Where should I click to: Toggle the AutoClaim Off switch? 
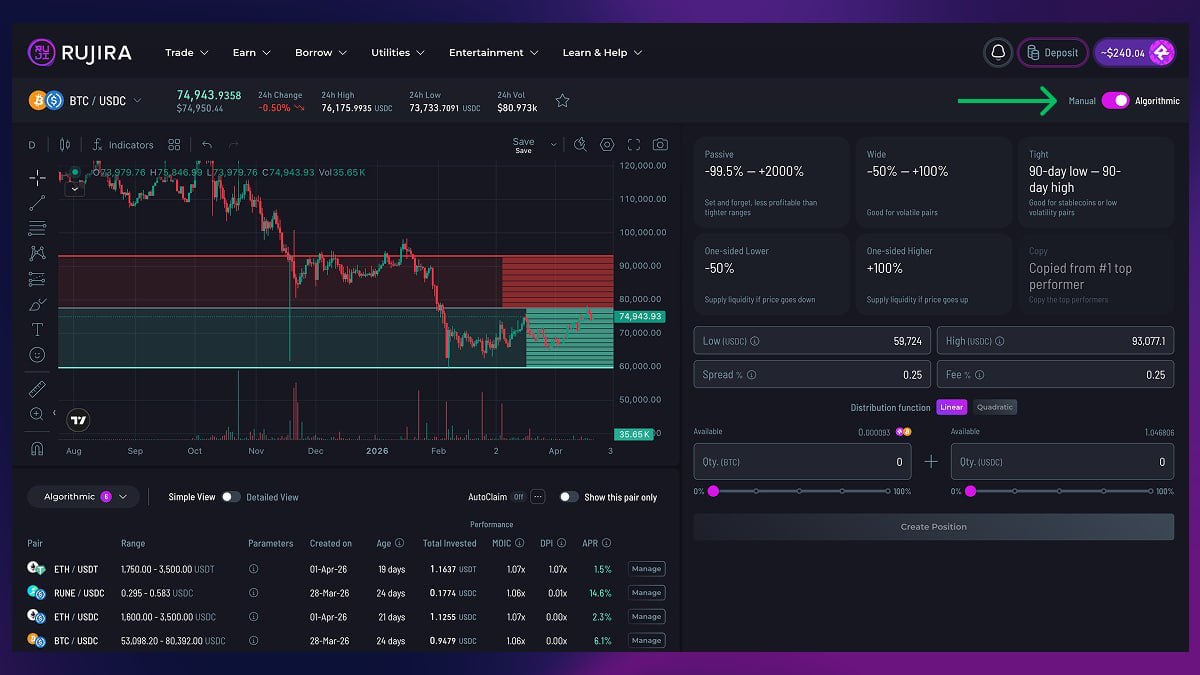[519, 497]
